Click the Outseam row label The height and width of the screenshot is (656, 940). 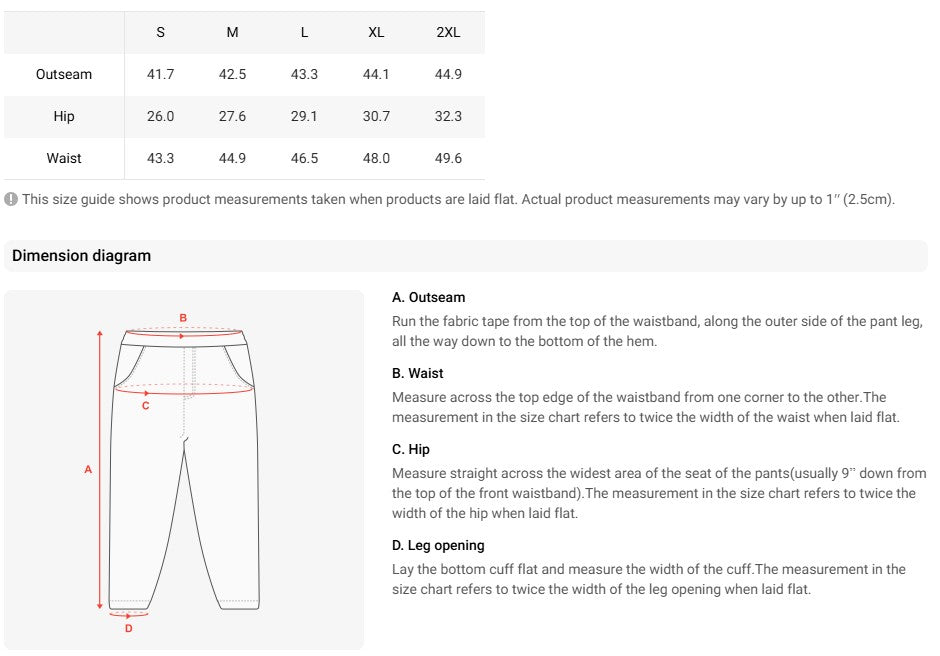pos(64,74)
